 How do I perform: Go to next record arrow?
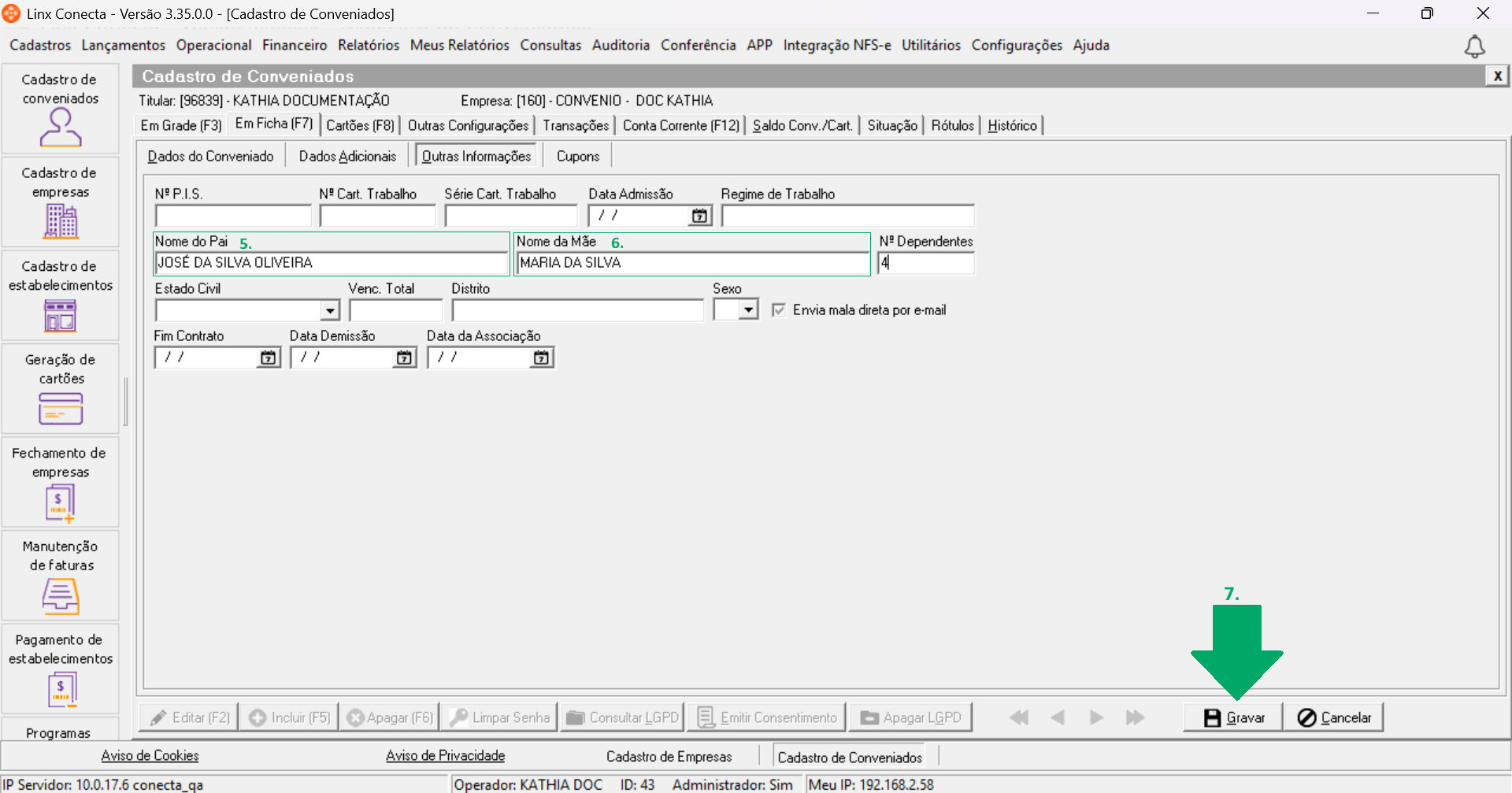[x=1096, y=717]
